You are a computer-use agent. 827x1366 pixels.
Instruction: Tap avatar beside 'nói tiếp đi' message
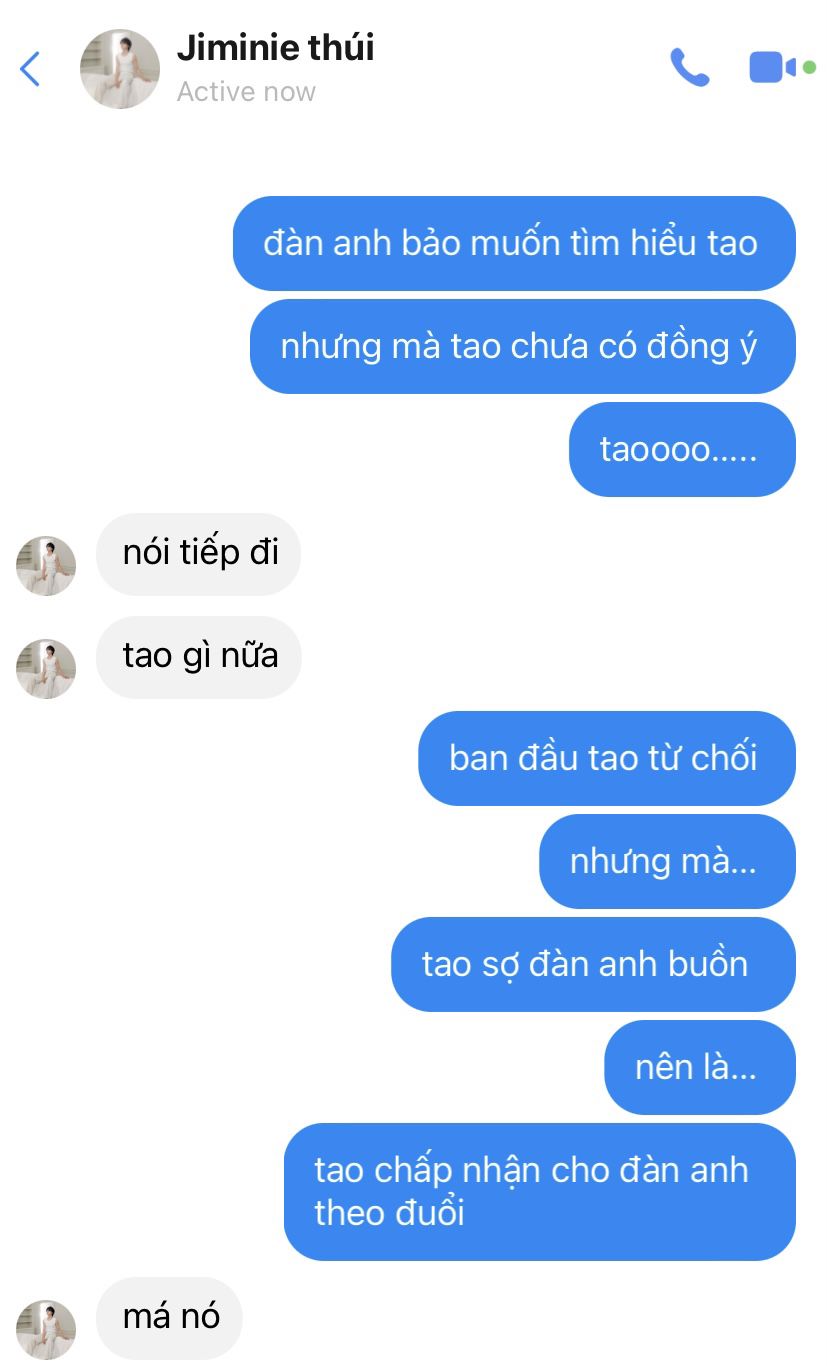[46, 566]
